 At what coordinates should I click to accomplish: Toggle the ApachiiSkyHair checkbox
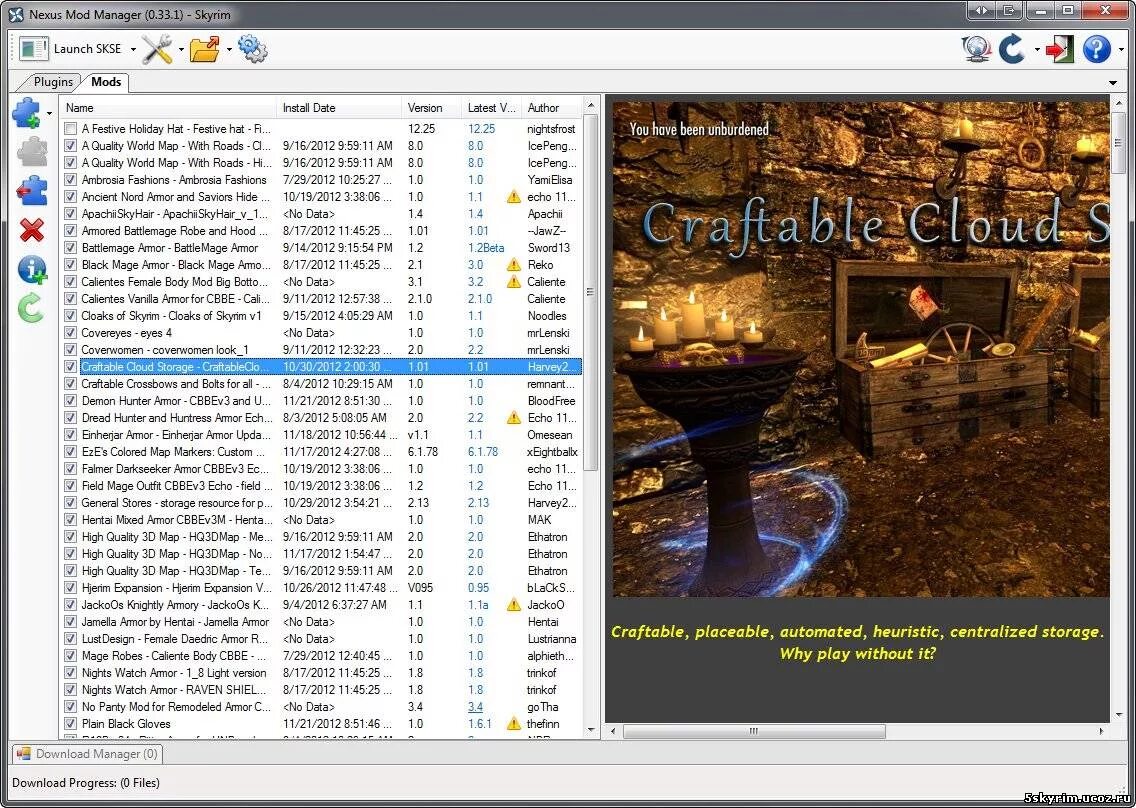pos(70,214)
